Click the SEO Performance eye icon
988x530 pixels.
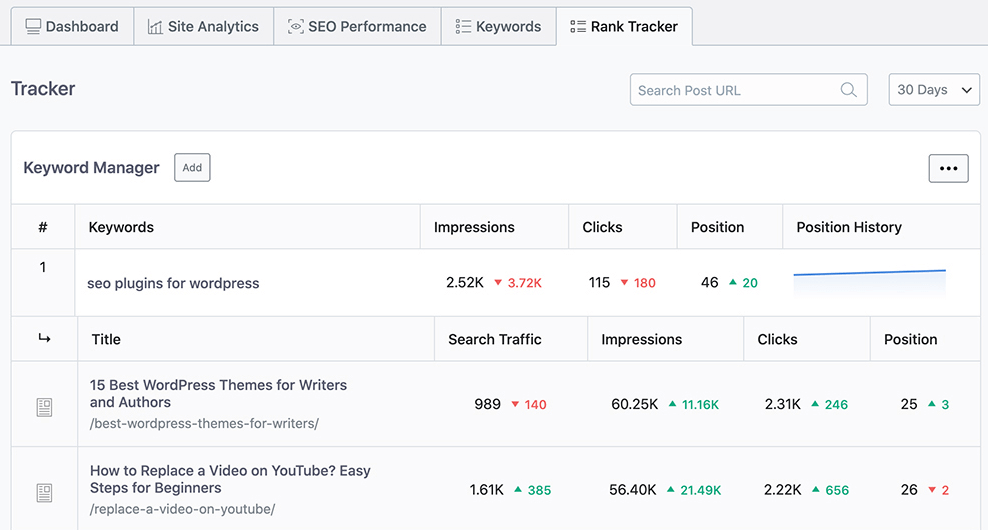pyautogui.click(x=296, y=26)
